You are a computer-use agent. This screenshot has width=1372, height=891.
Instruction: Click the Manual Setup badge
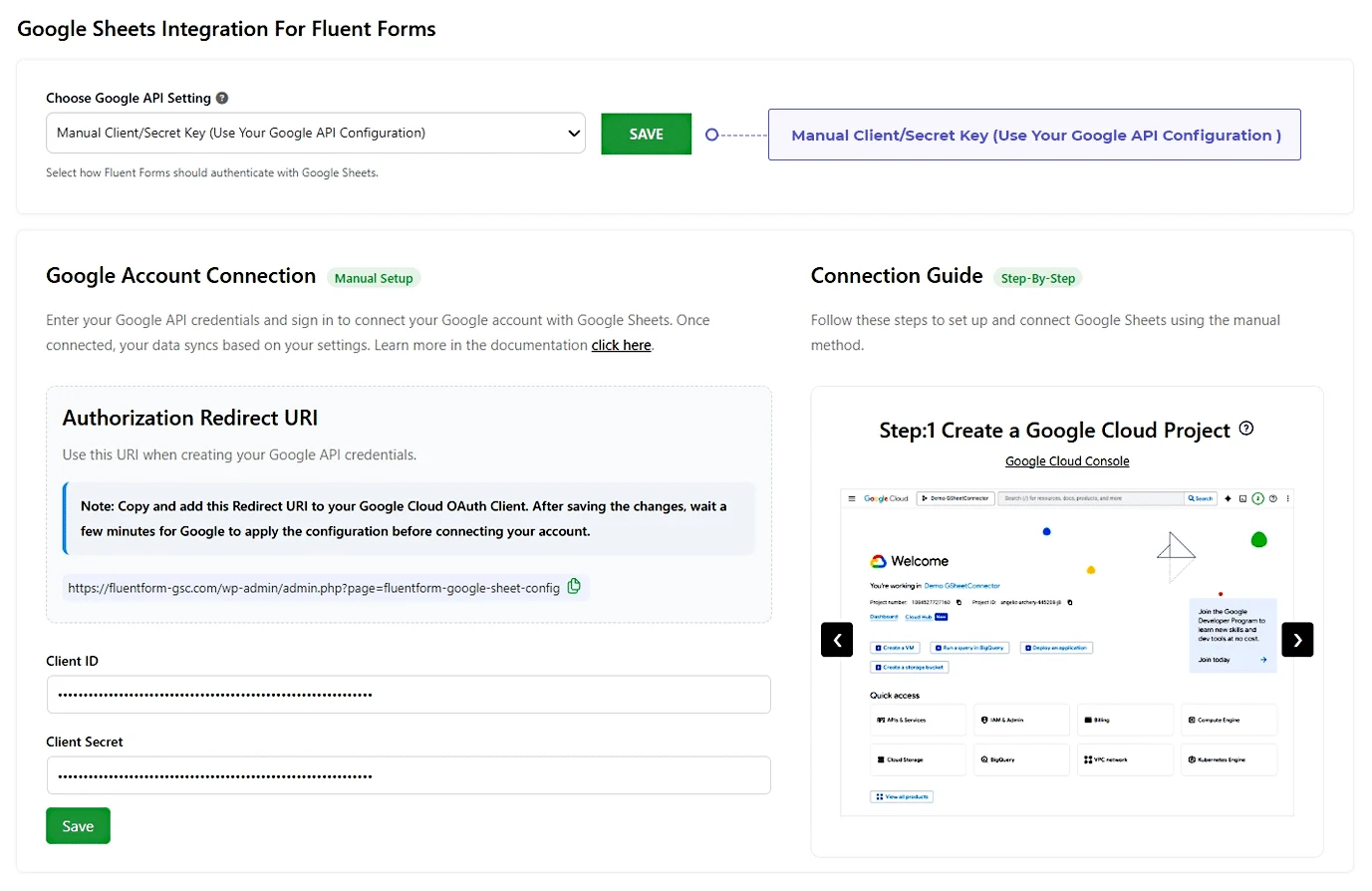coord(374,278)
